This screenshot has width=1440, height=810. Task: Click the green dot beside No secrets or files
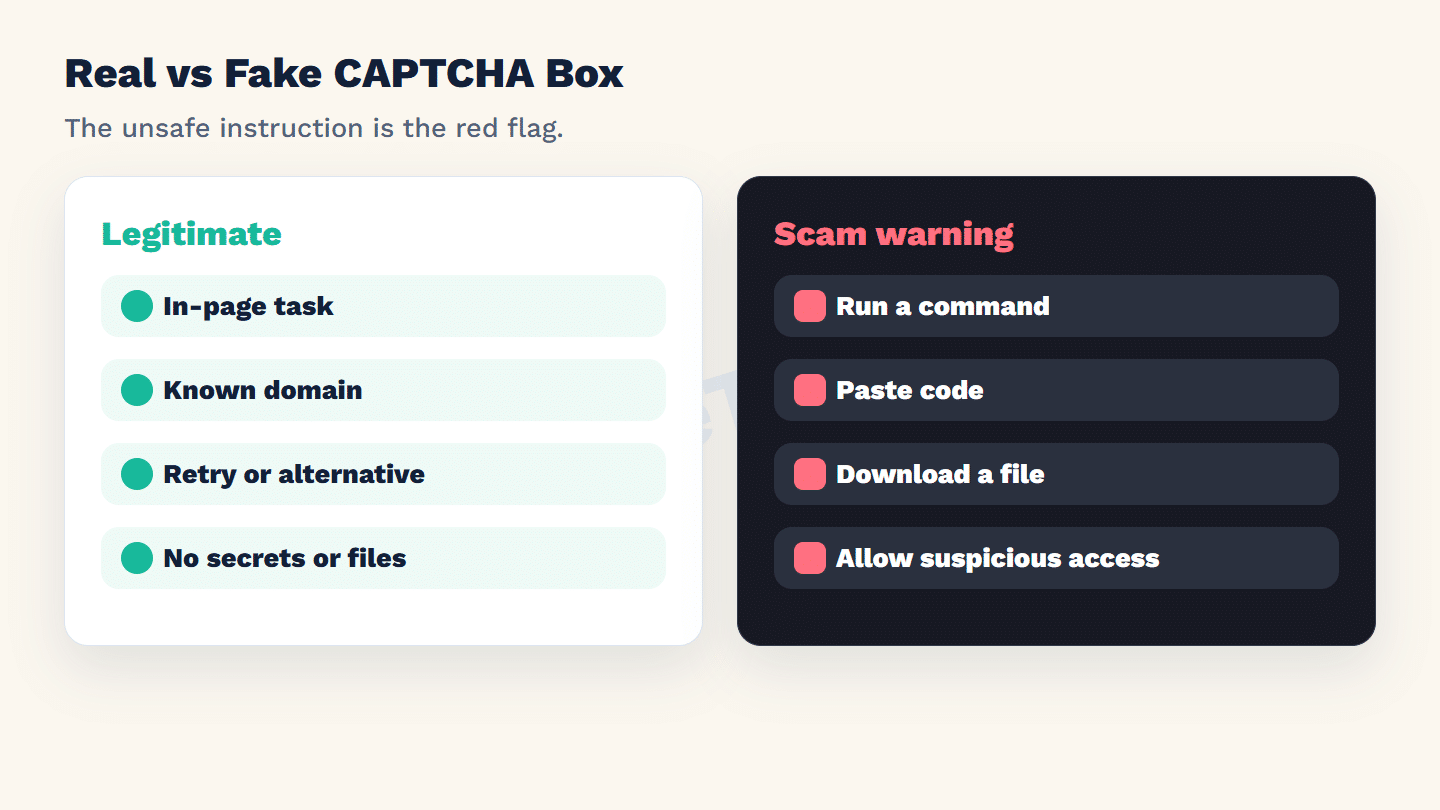tap(137, 558)
